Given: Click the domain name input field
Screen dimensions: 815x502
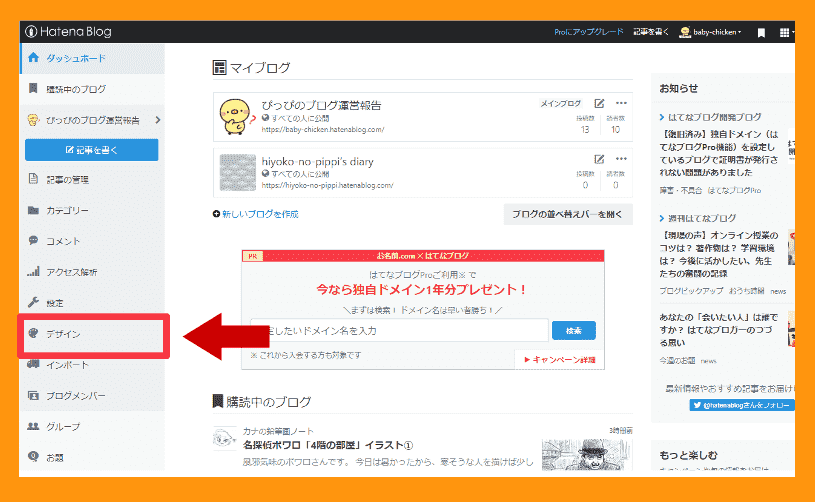Looking at the screenshot, I should point(399,331).
